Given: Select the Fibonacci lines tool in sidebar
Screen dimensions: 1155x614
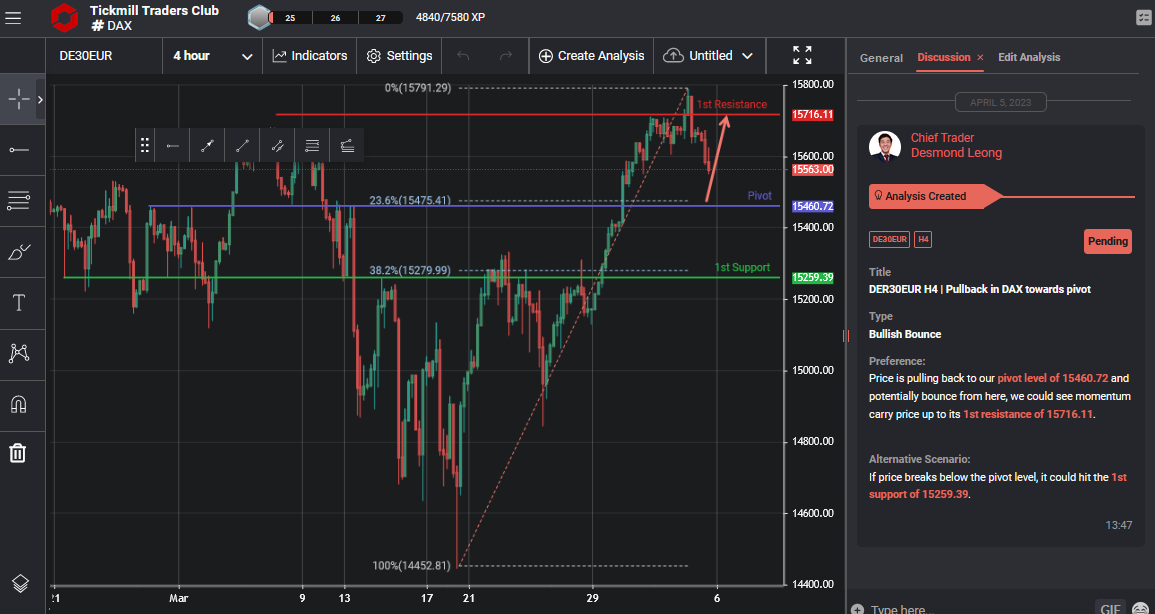Looking at the screenshot, I should [x=18, y=200].
